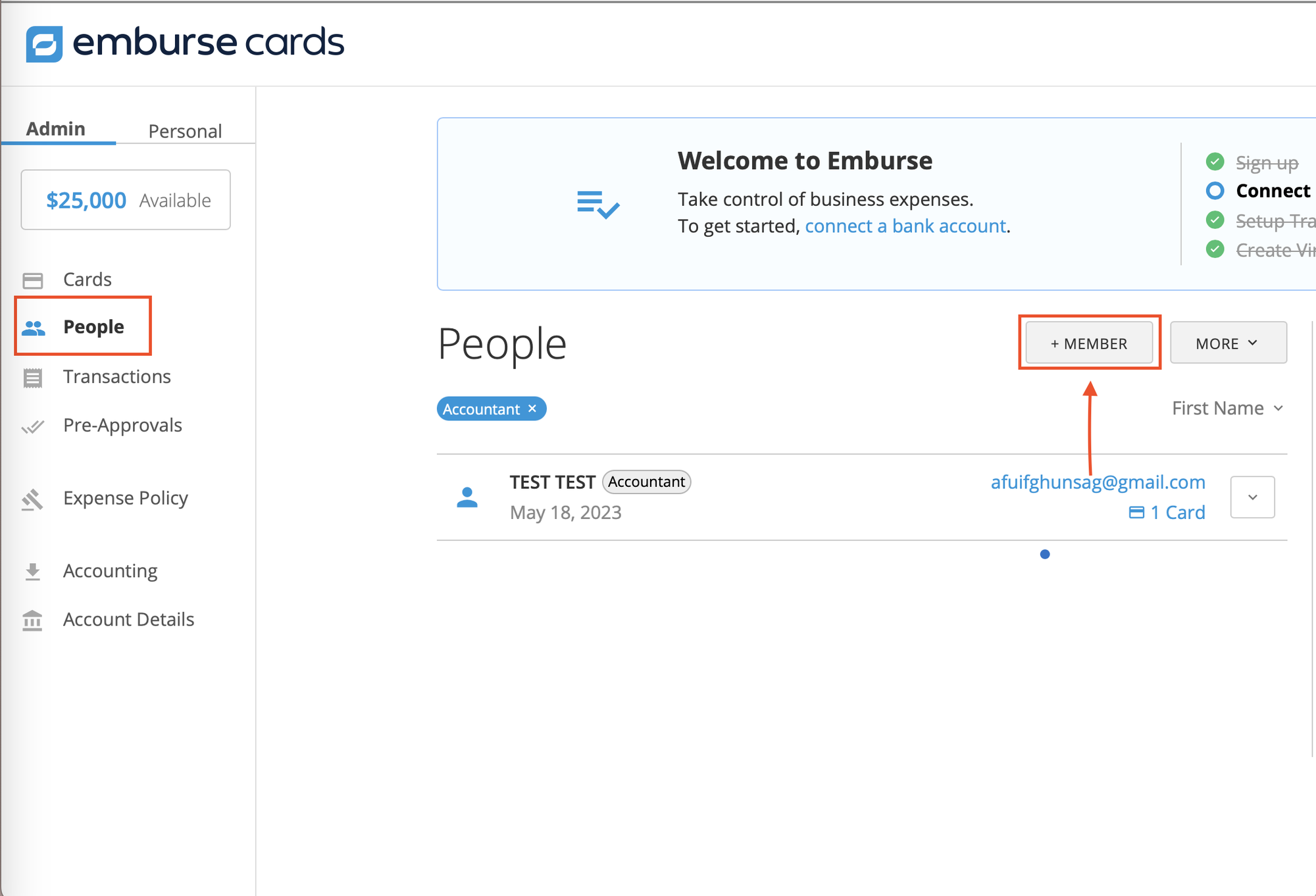Click the Emburse Cards logo
Viewport: 1316px width, 896px height.
tap(185, 41)
